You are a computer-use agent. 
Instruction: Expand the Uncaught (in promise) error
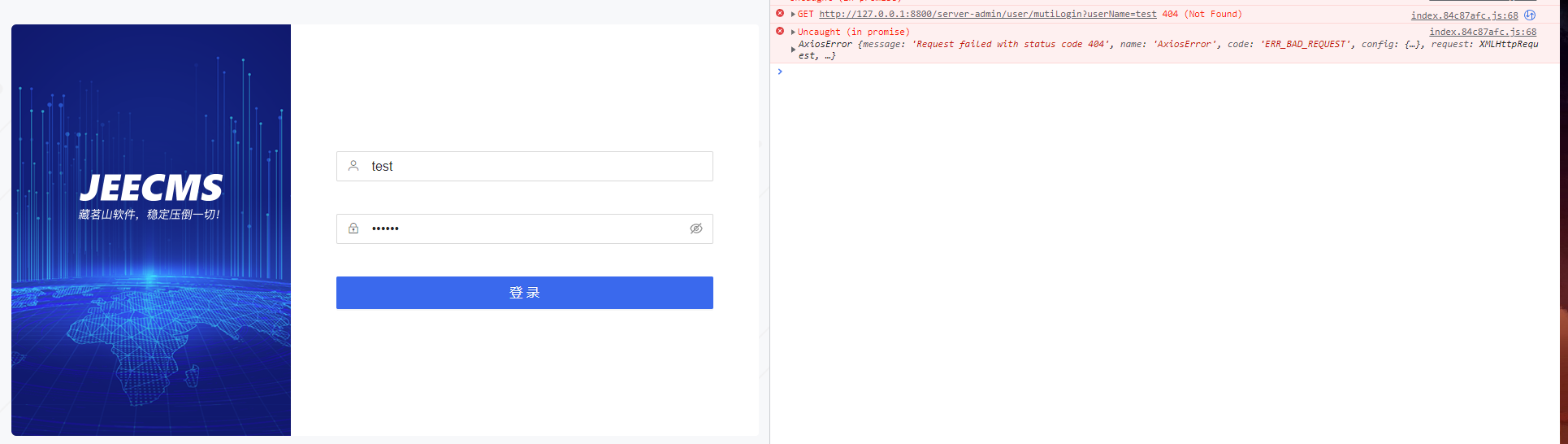(x=793, y=32)
